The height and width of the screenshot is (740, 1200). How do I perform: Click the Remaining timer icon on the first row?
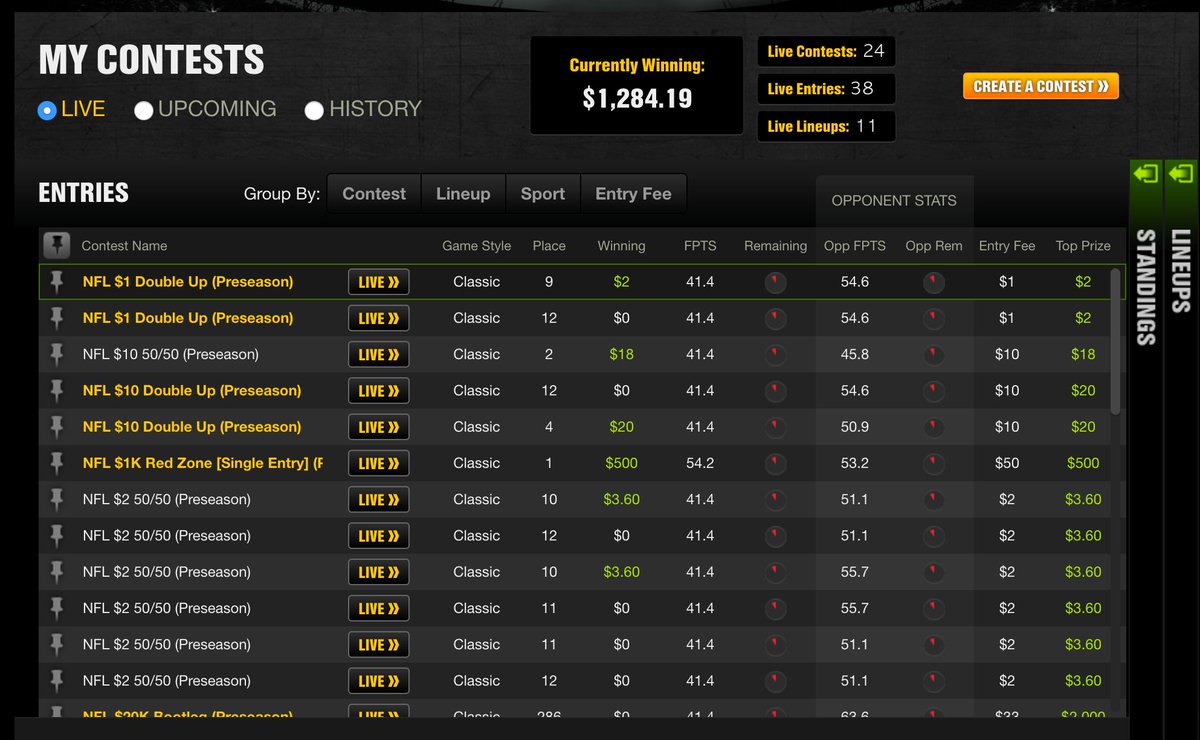(x=775, y=281)
